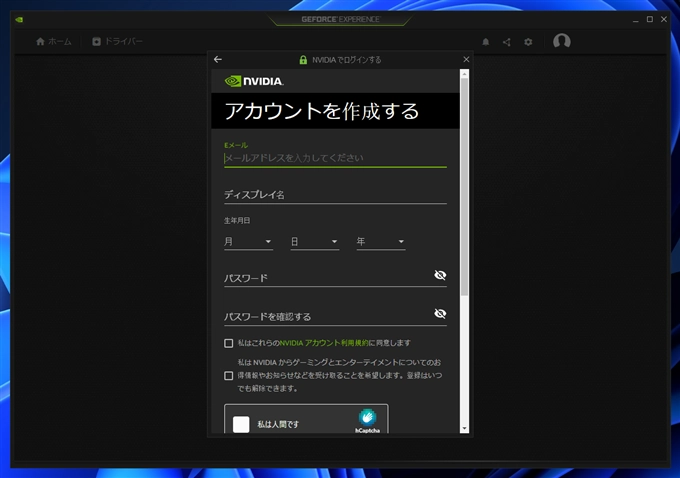Focus the Eメール address input field

[335, 158]
